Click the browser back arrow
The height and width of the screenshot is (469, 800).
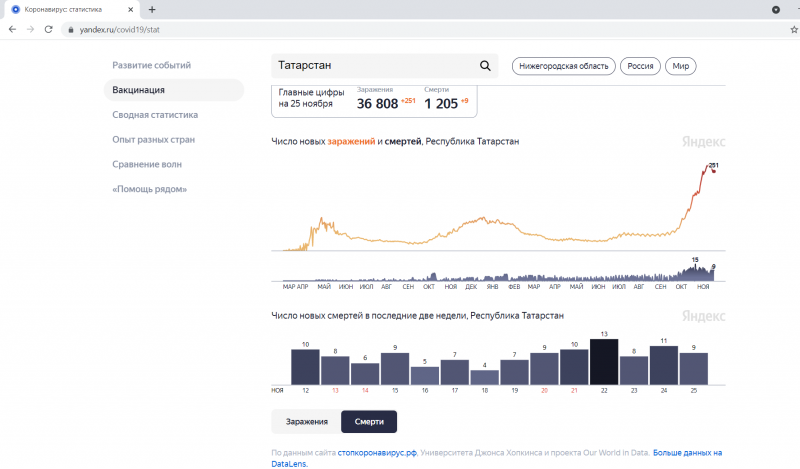12,30
